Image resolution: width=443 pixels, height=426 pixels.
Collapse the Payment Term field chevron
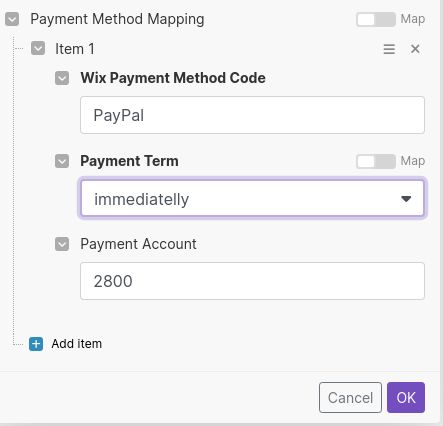pos(62,161)
